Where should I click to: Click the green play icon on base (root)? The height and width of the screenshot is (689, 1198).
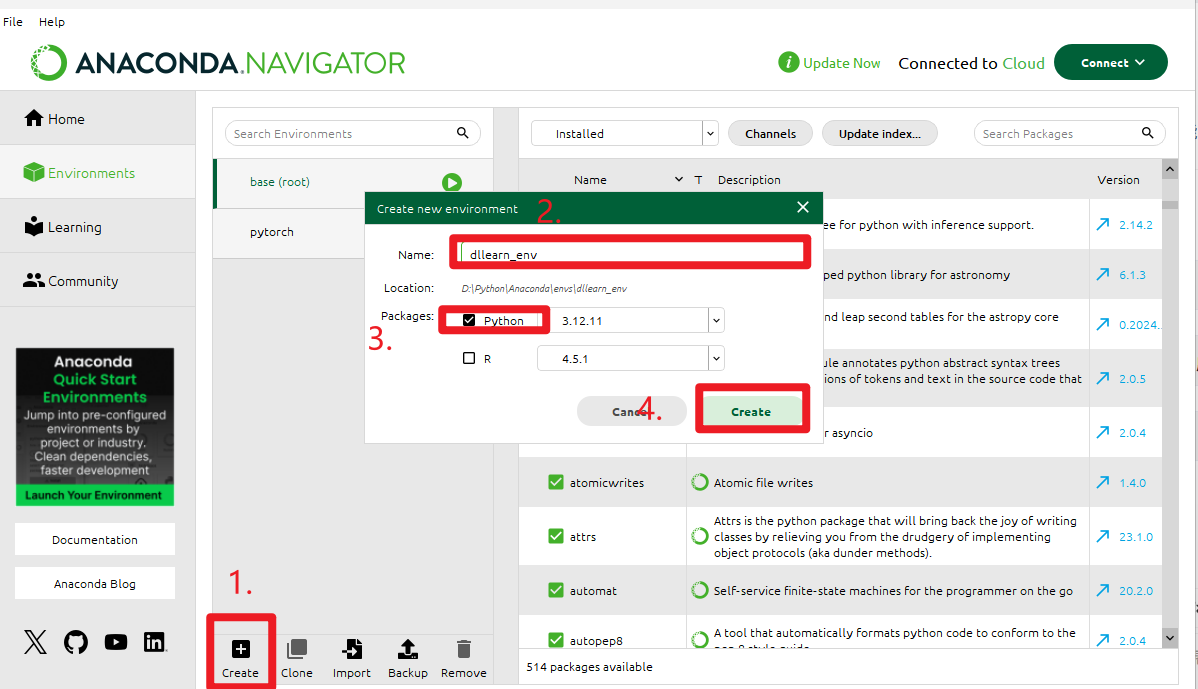click(x=452, y=183)
